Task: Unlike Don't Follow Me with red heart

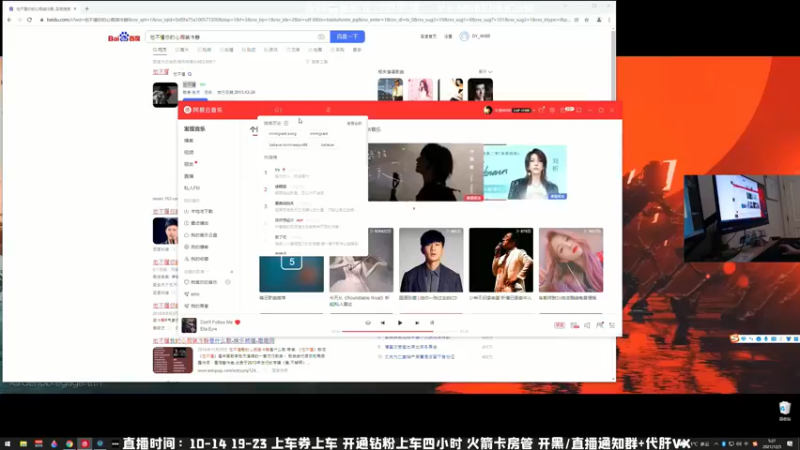Action: click(238, 322)
